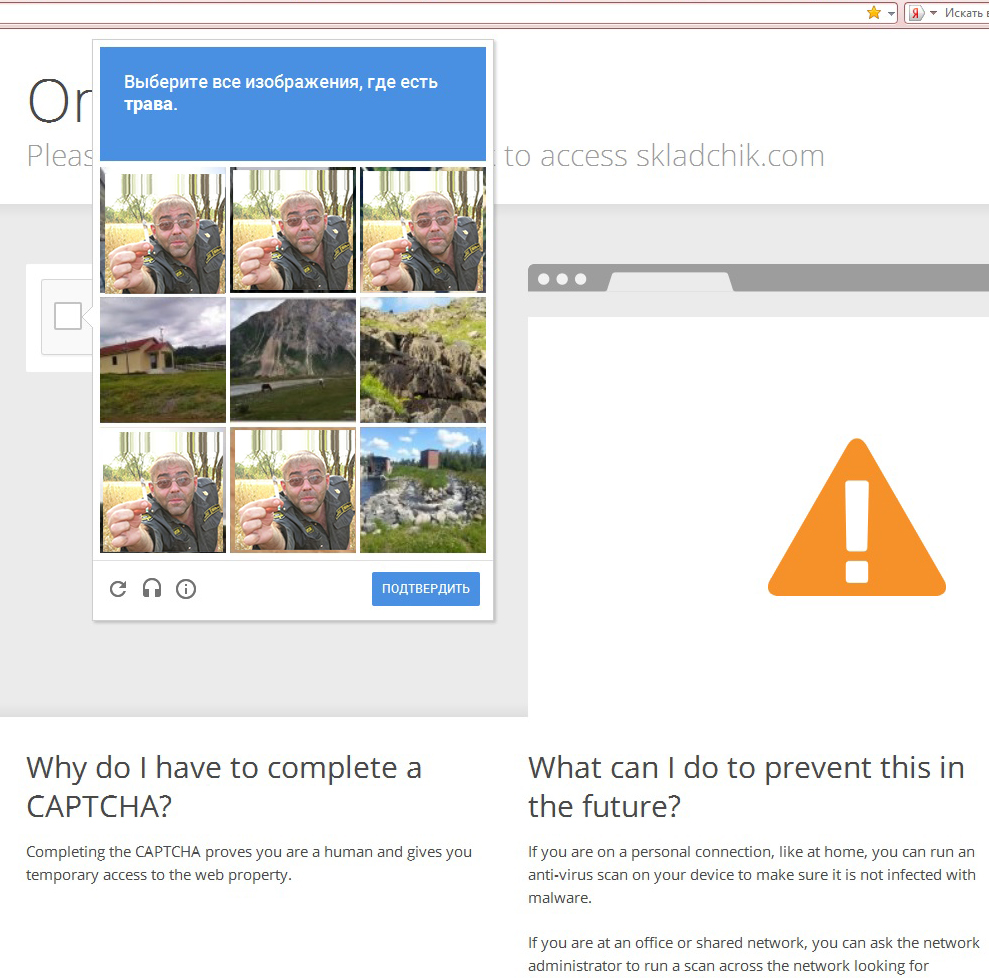Open the dropdown arrow beside the bookmark star
Image resolution: width=989 pixels, height=978 pixels.
tap(891, 13)
